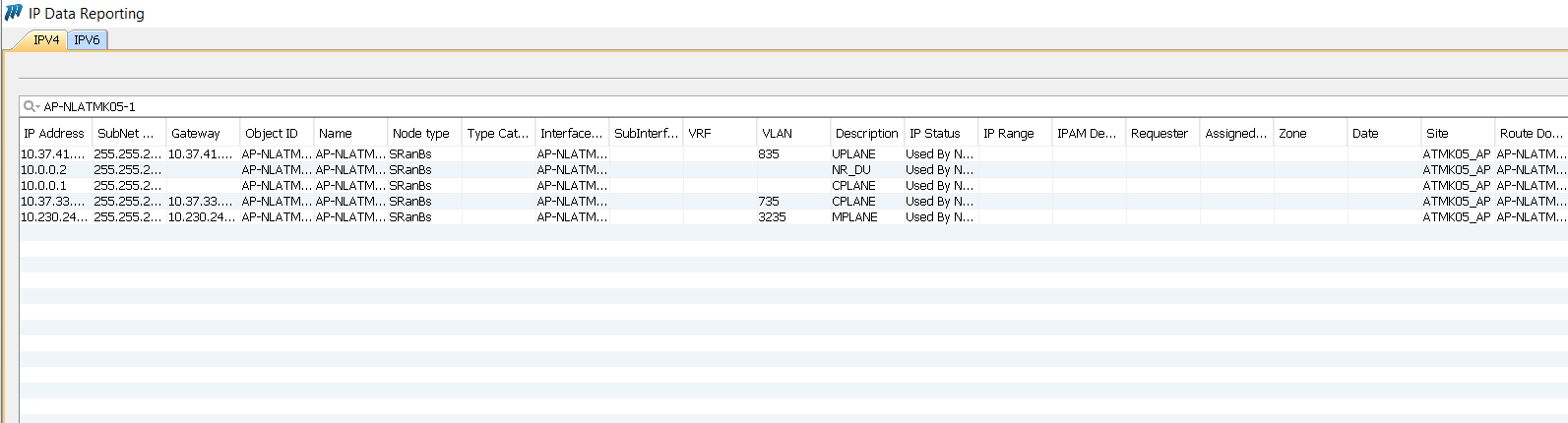The height and width of the screenshot is (423, 1568).
Task: Click the Zone column header
Action: (x=1292, y=133)
